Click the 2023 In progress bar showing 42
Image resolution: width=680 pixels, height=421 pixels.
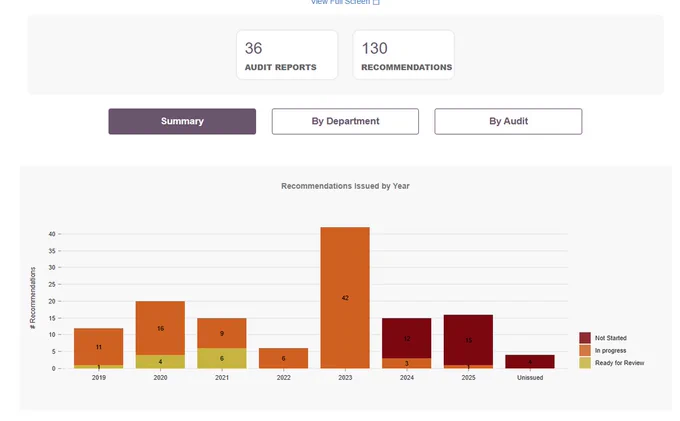pyautogui.click(x=345, y=298)
